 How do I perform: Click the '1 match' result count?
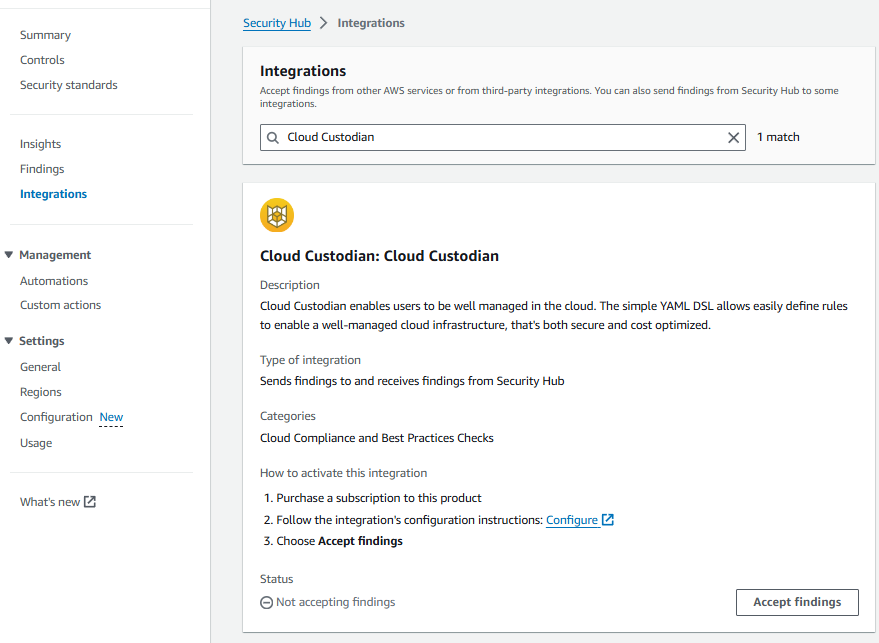point(778,137)
